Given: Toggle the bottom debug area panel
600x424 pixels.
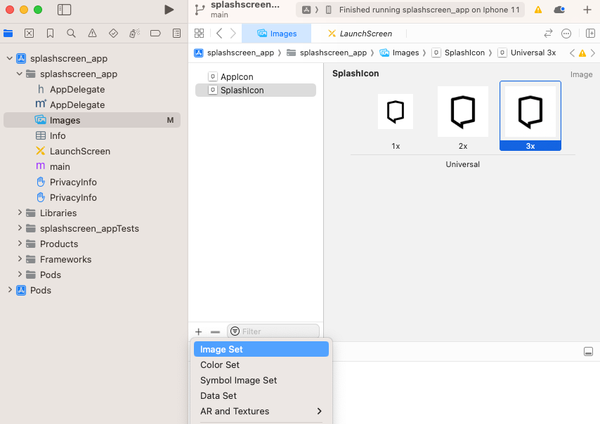Looking at the screenshot, I should pos(588,351).
